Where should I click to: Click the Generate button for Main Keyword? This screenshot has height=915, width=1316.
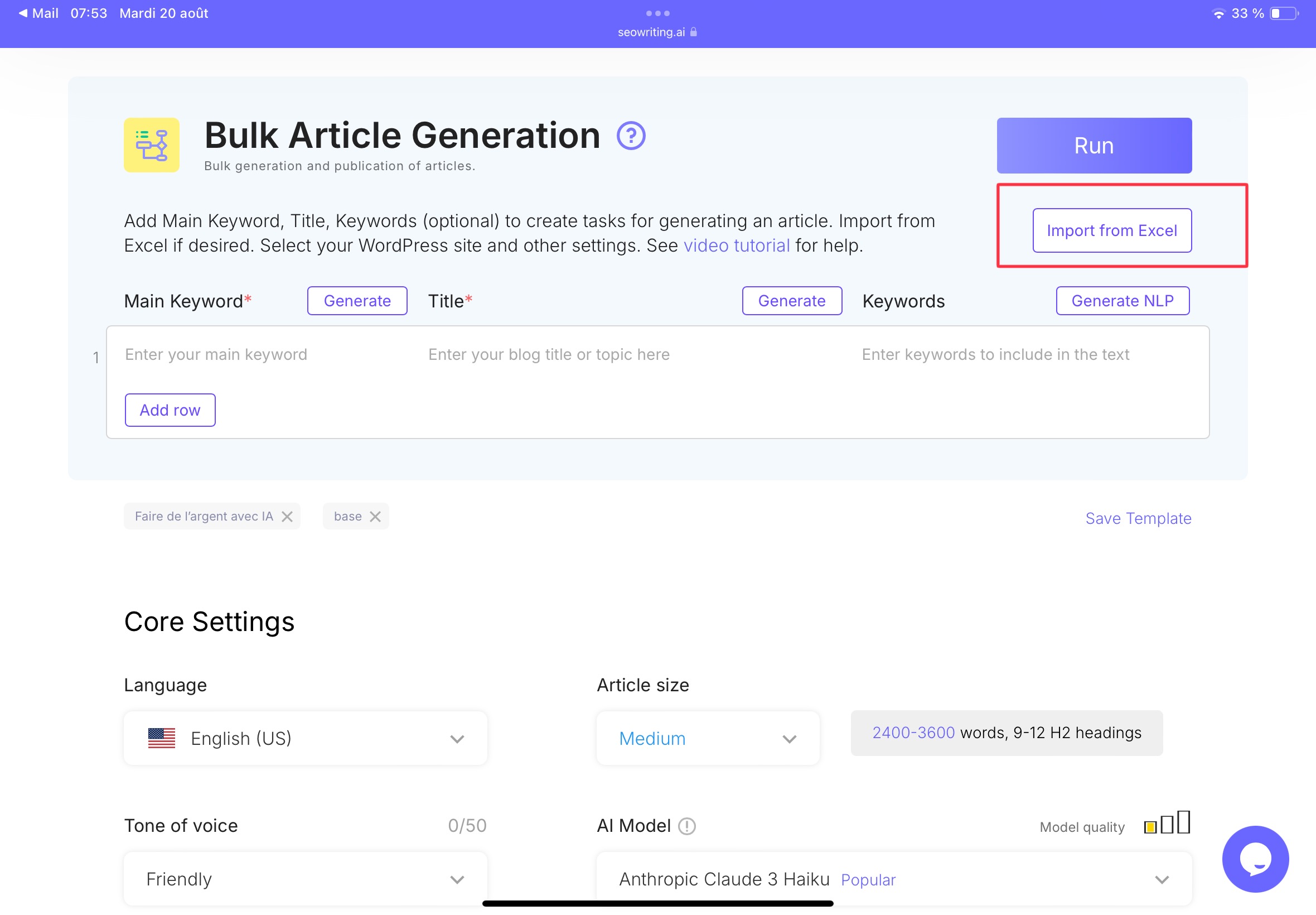click(x=358, y=301)
